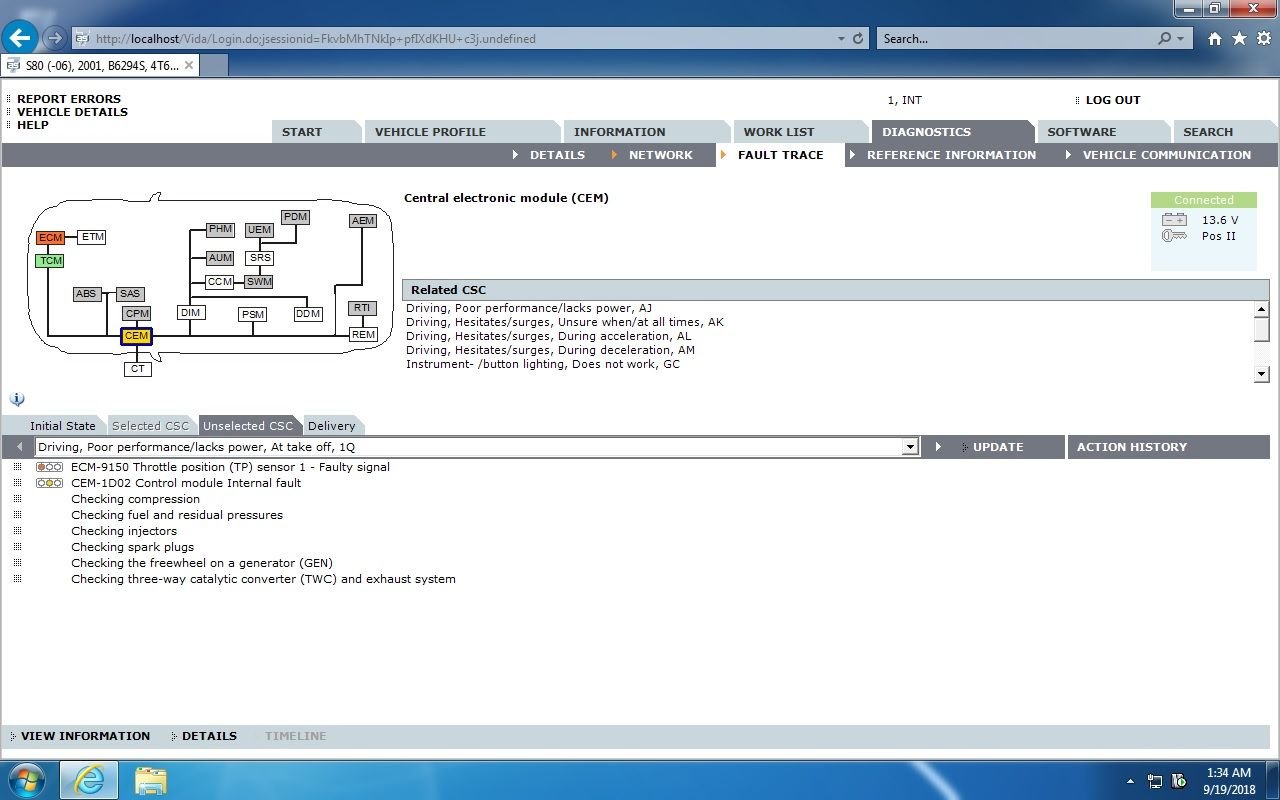
Task: Open Windows Explorer from the taskbar
Action: tap(150, 780)
